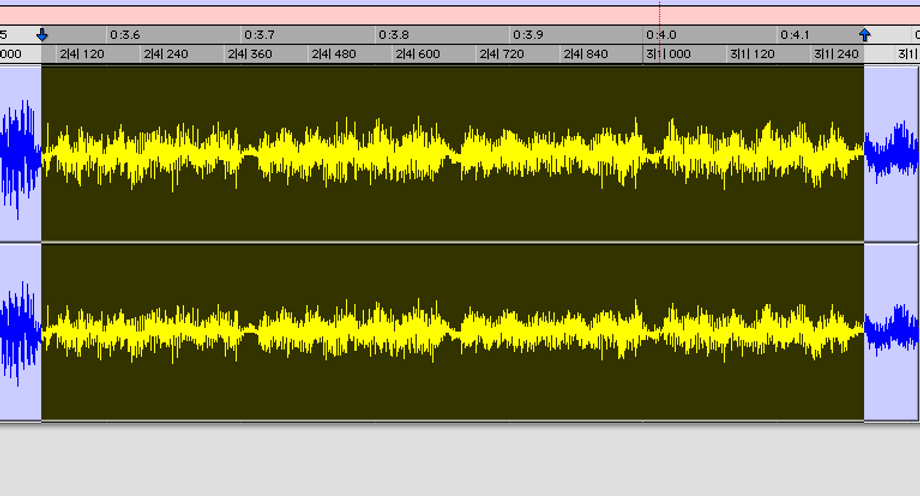920x496 pixels.
Task: Click the selected yellow waveform in bottom channel
Action: tap(450, 330)
